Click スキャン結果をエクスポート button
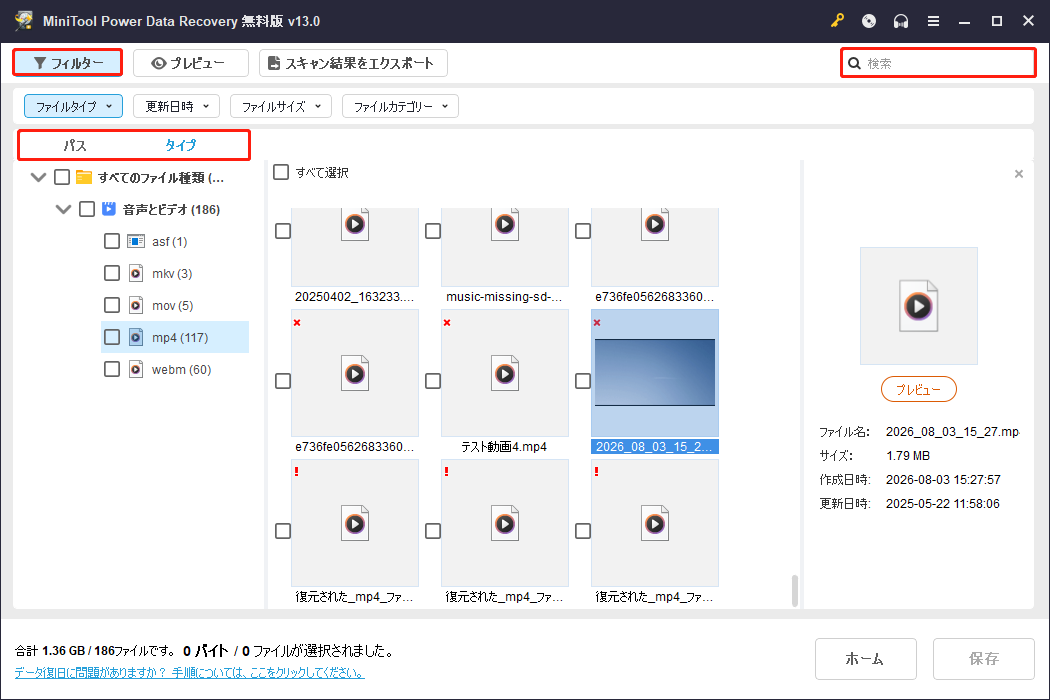 tap(354, 63)
